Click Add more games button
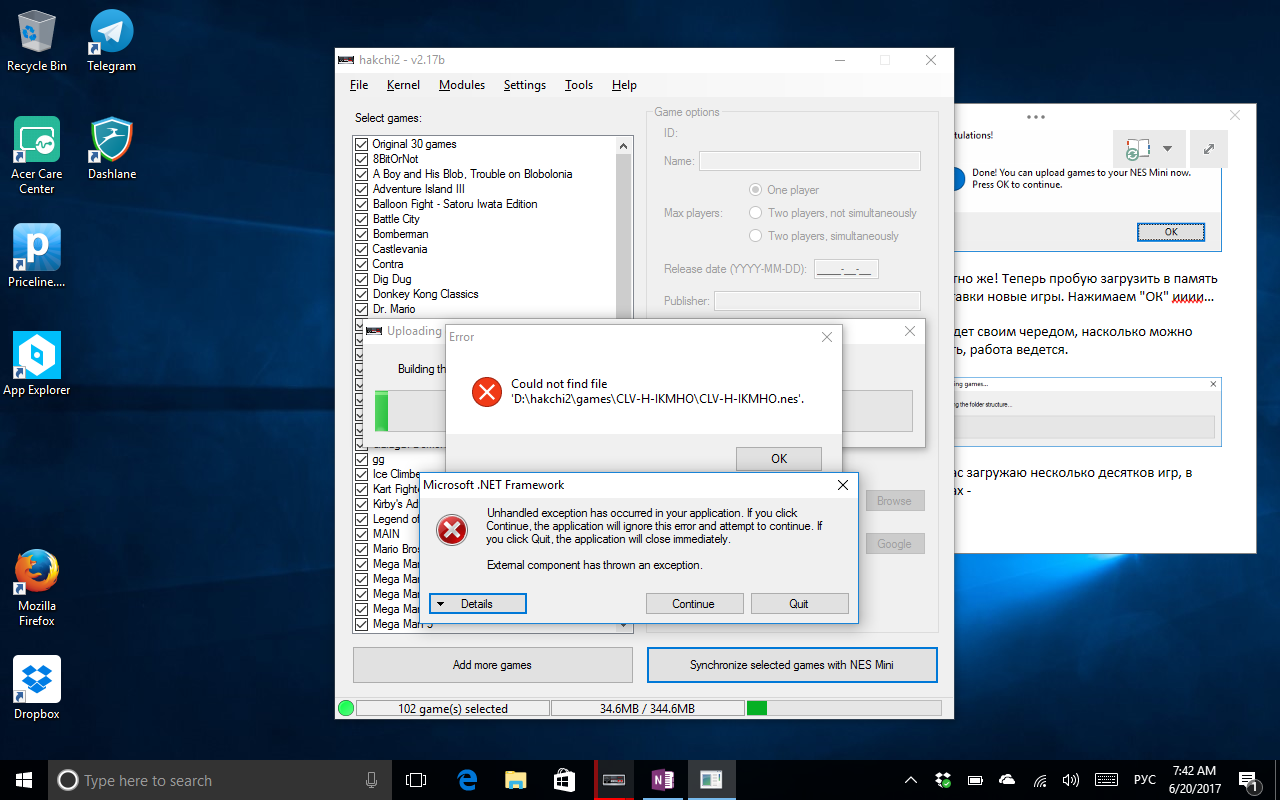Image resolution: width=1280 pixels, height=800 pixels. 492,665
